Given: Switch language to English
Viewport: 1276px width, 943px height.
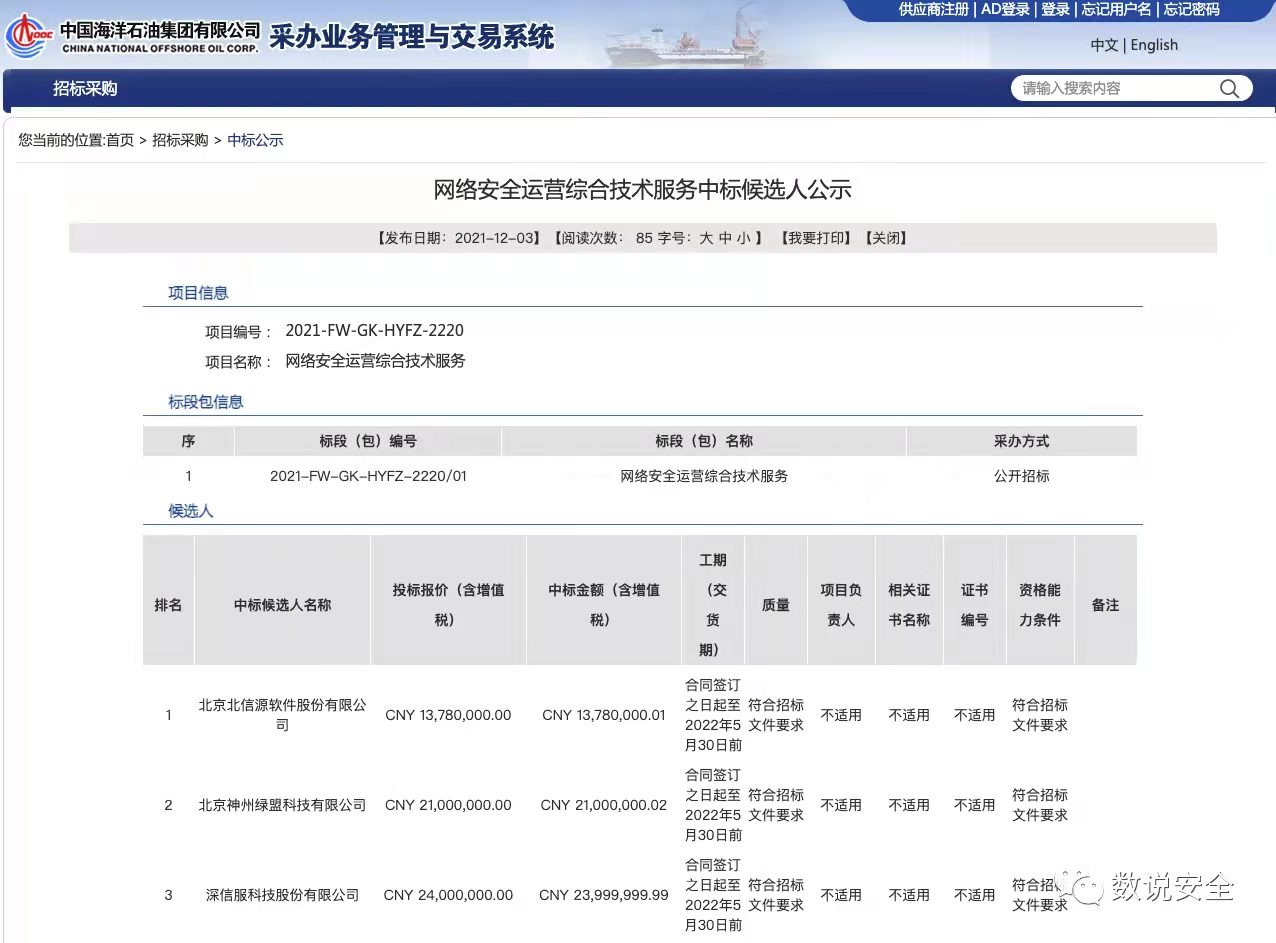Looking at the screenshot, I should click(x=1154, y=45).
